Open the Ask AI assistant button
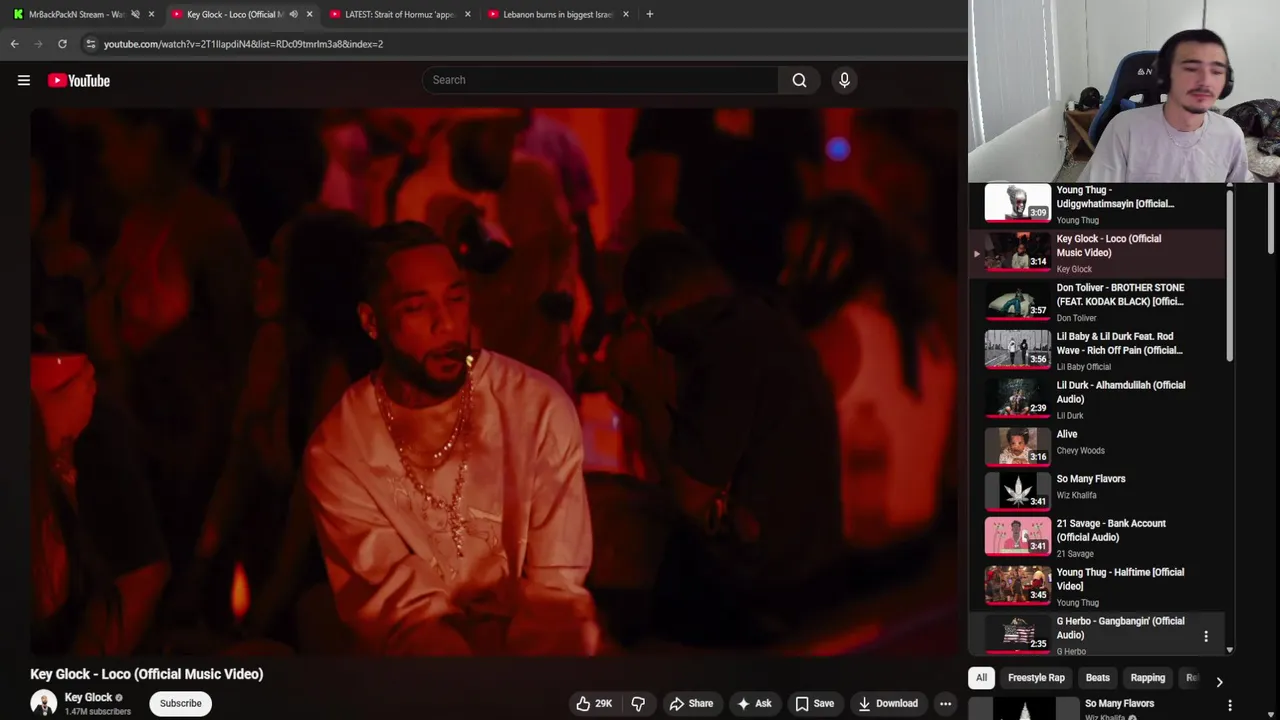The width and height of the screenshot is (1280, 720). [x=754, y=703]
